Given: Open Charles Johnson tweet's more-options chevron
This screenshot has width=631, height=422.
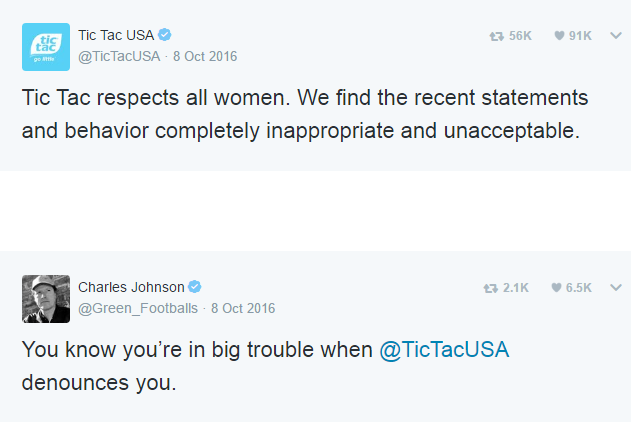Looking at the screenshot, I should [x=616, y=288].
